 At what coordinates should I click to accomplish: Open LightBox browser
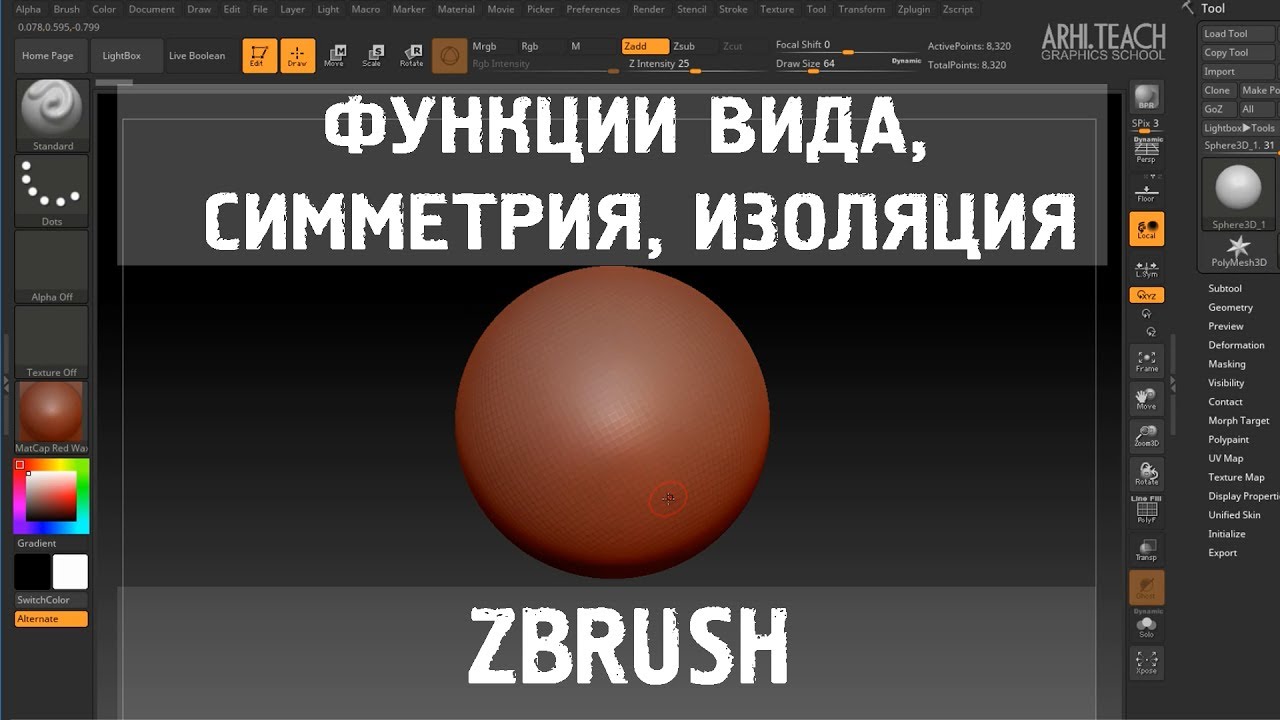[122, 56]
